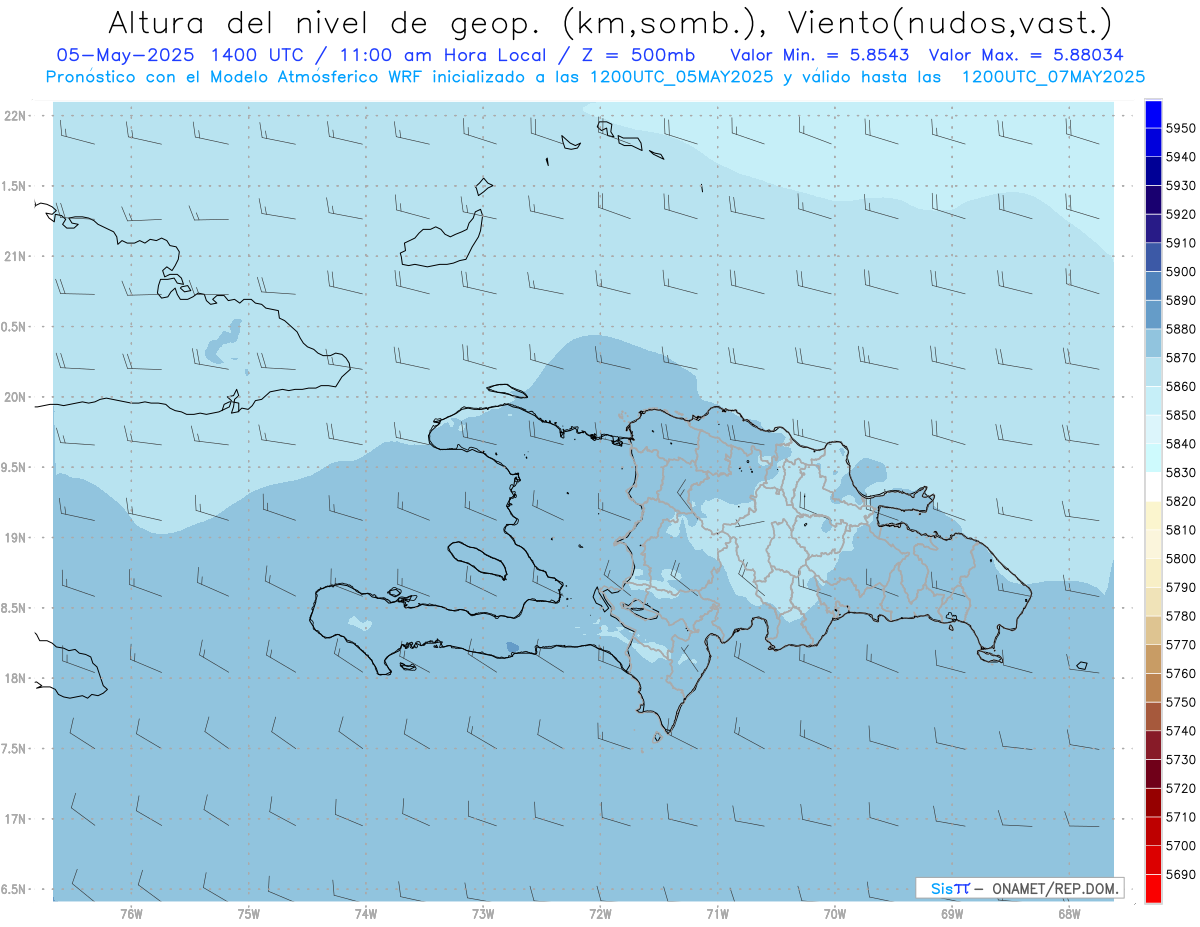Click the 19N latitude axis label
Viewport: 1200px width, 927px height.
(15, 538)
